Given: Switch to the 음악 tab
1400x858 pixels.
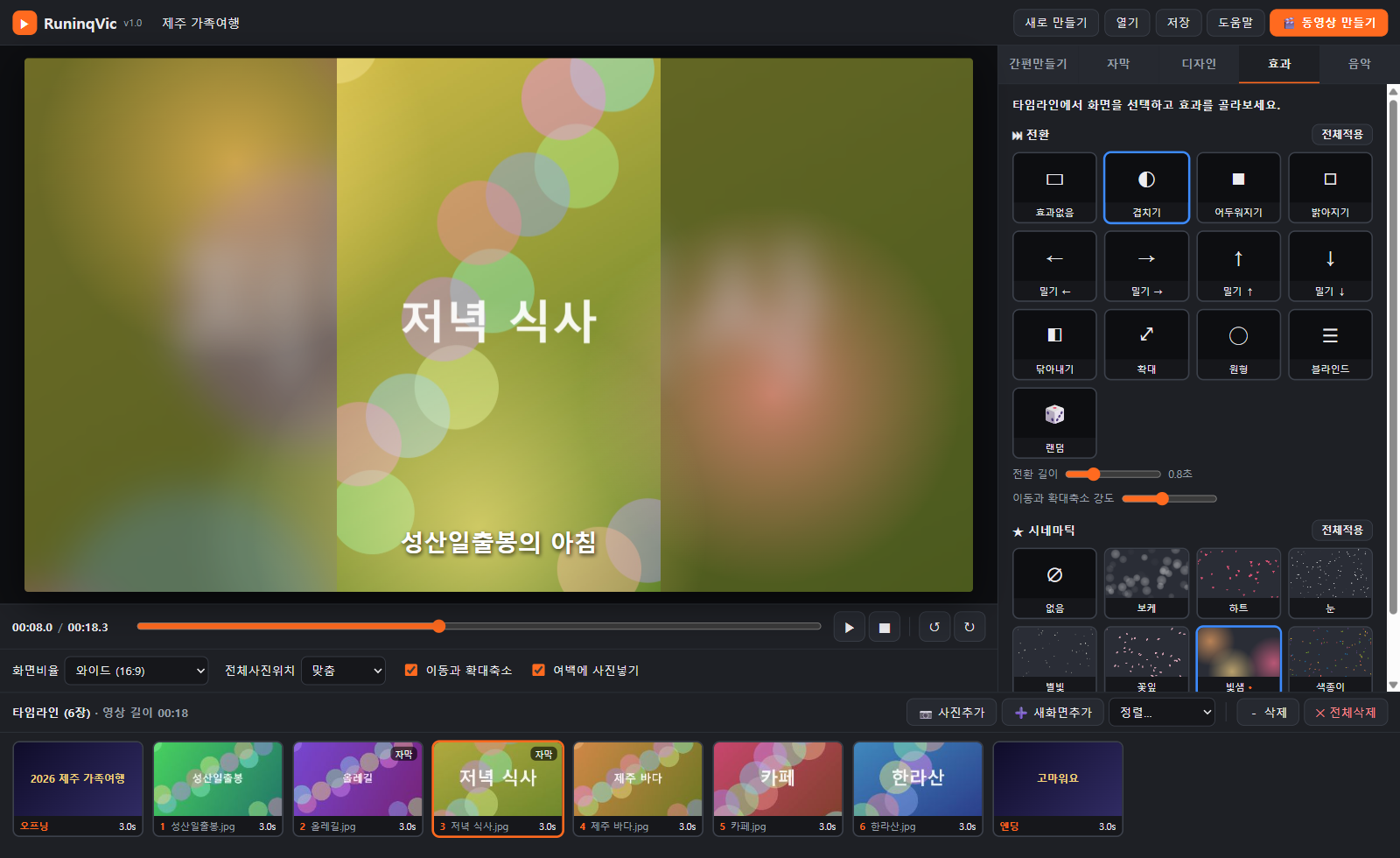Looking at the screenshot, I should pyautogui.click(x=1360, y=64).
